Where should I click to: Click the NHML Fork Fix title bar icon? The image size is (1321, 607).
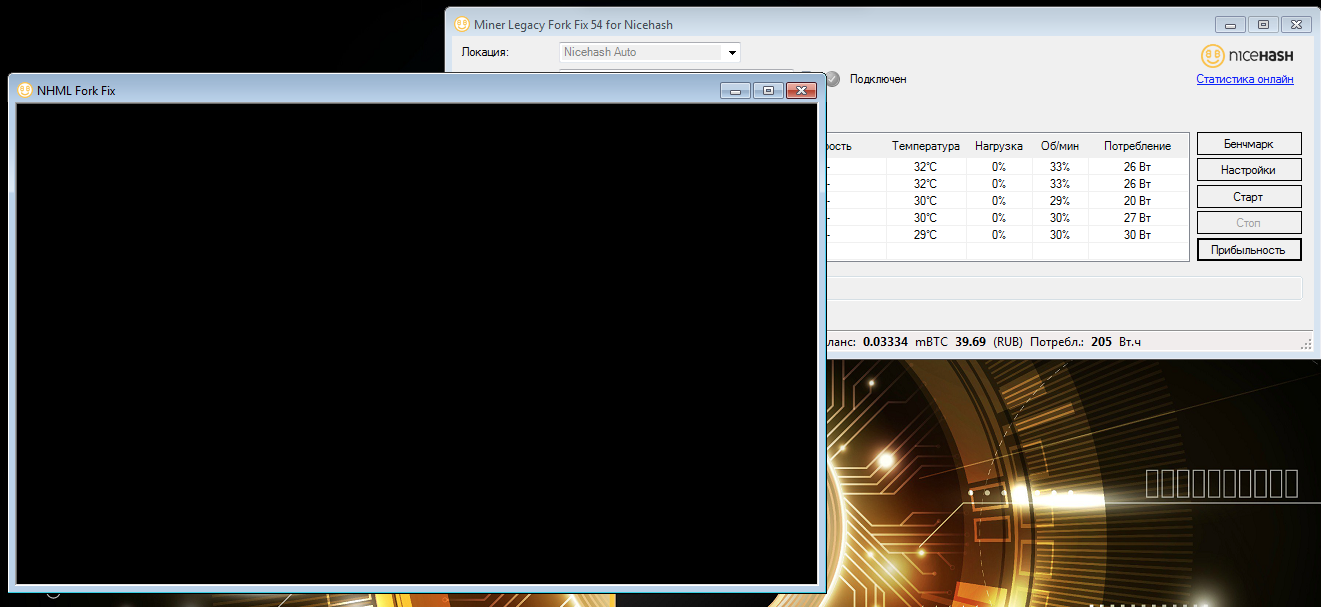coord(25,90)
